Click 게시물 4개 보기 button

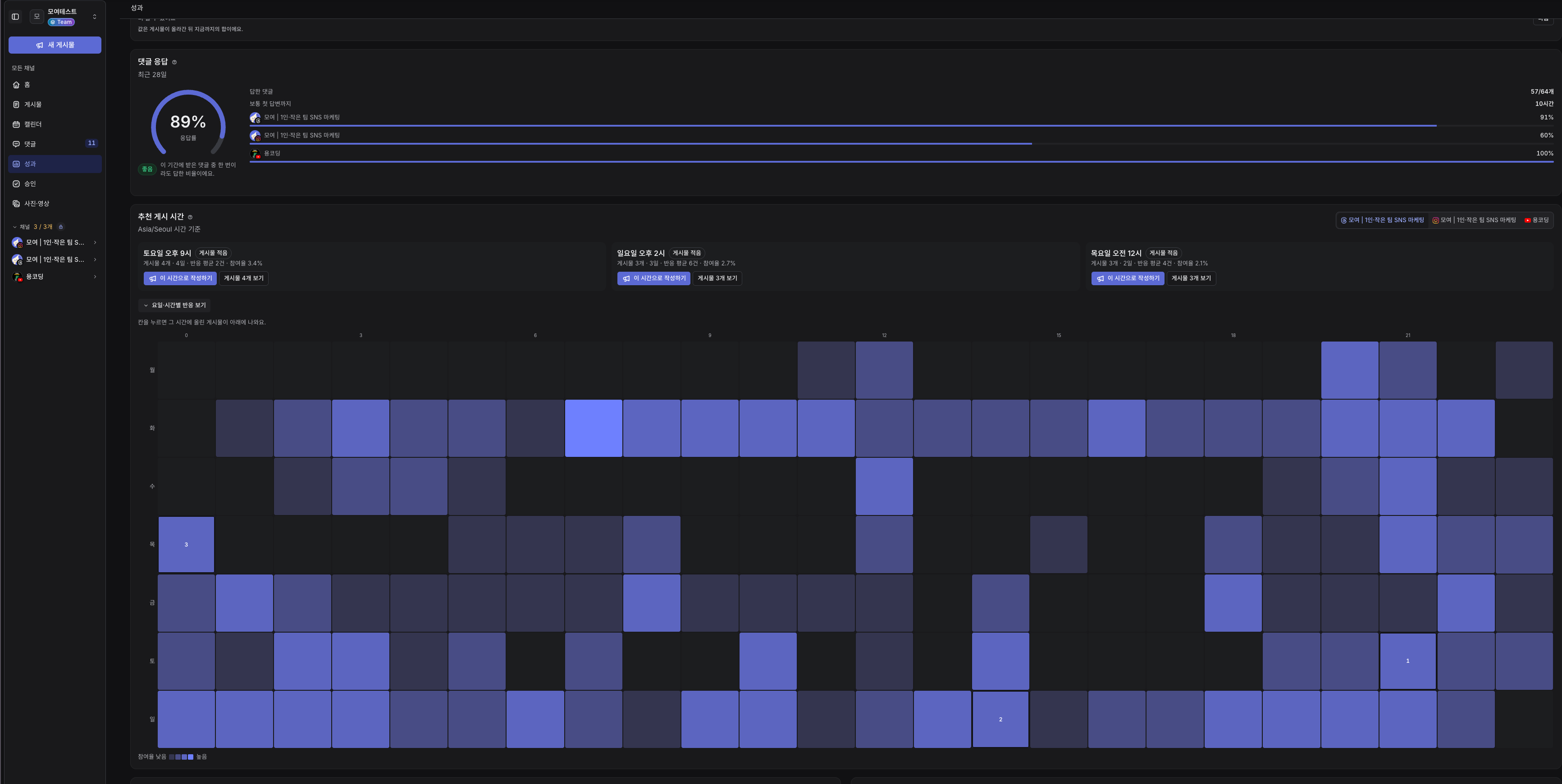(244, 278)
